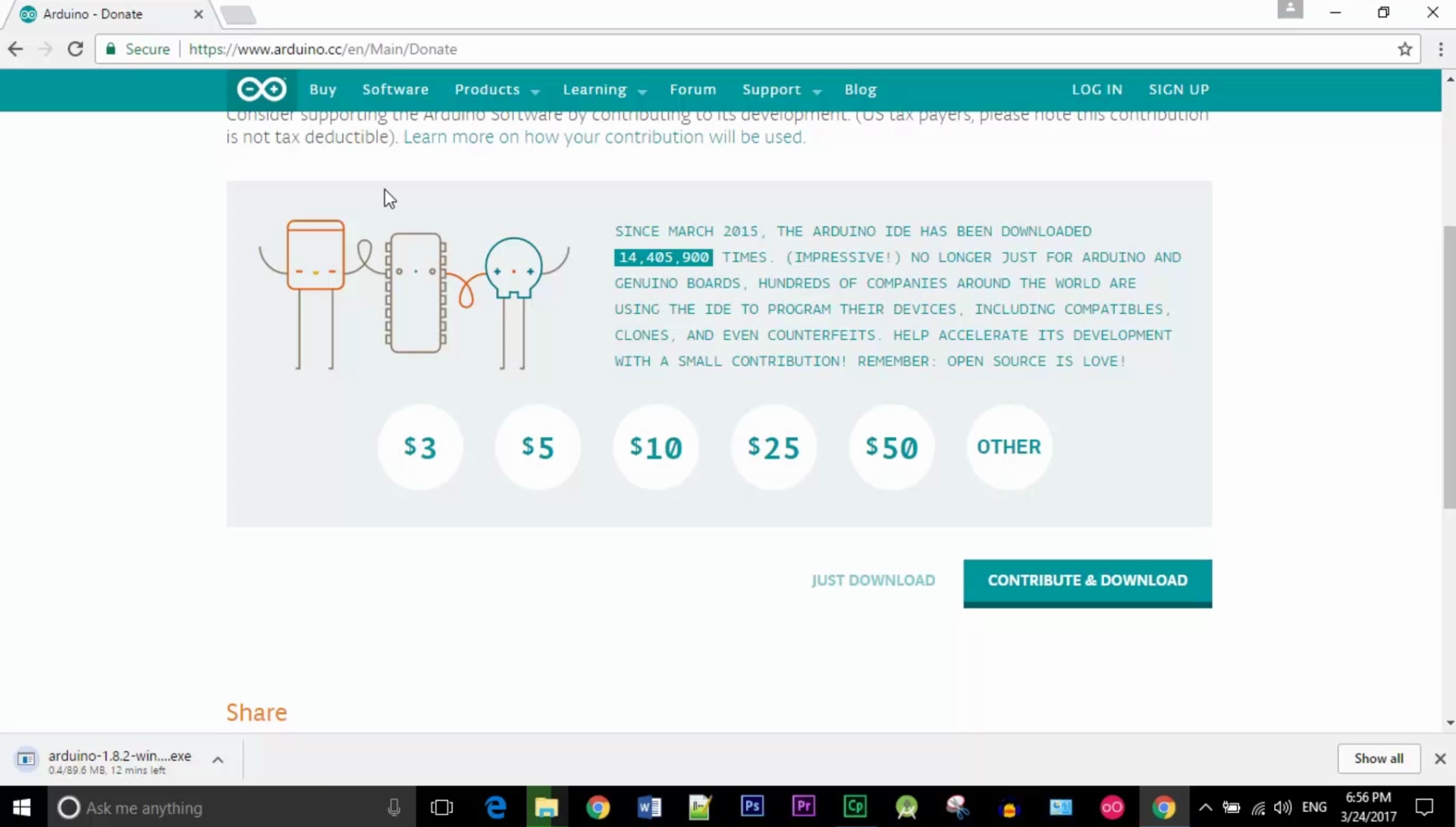Open Word from the taskbar
Image resolution: width=1456 pixels, height=827 pixels.
649,807
